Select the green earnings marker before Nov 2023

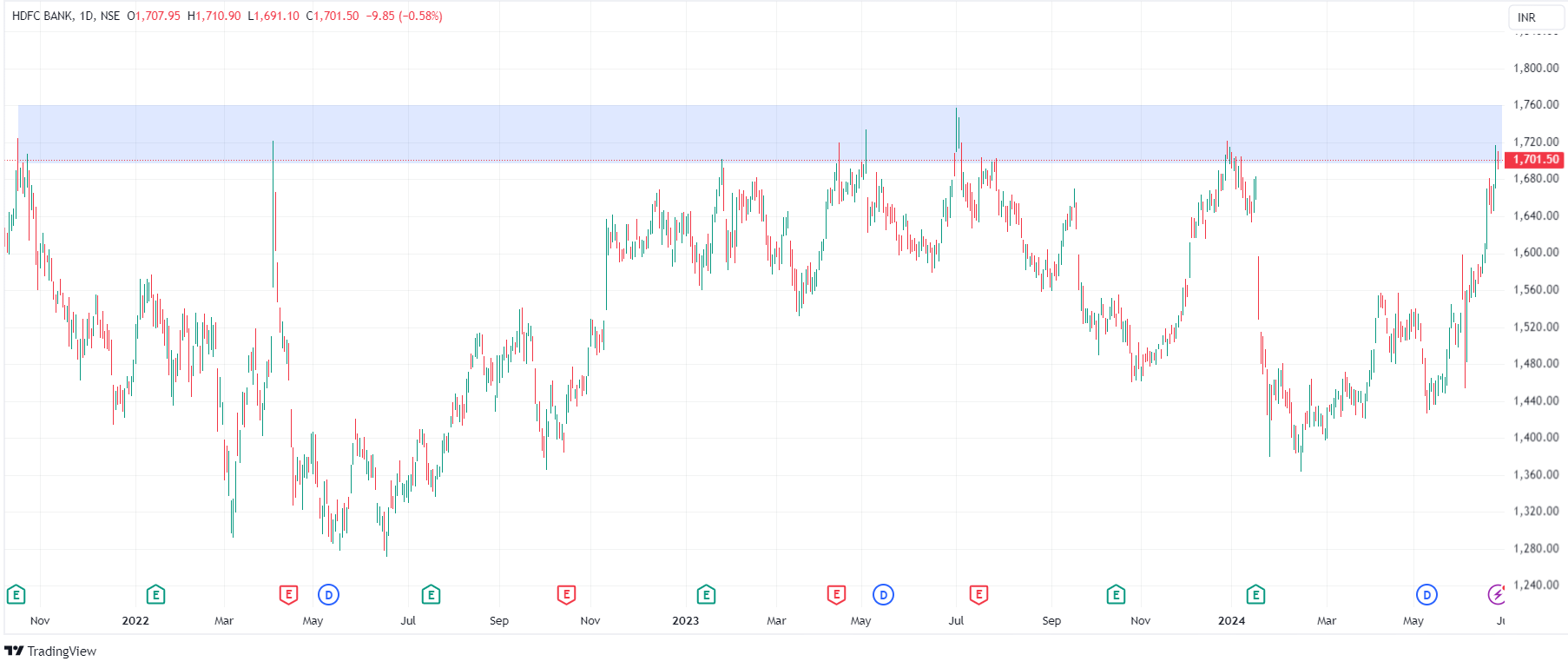tap(1116, 595)
